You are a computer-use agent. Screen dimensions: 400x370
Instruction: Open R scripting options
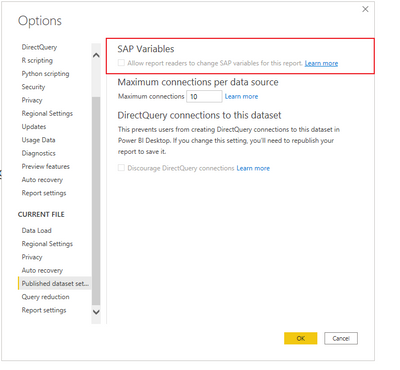[37, 60]
